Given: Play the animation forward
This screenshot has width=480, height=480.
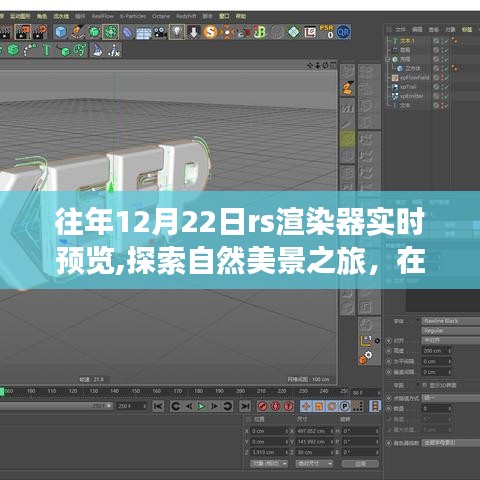Looking at the screenshot, I should click(x=201, y=406).
